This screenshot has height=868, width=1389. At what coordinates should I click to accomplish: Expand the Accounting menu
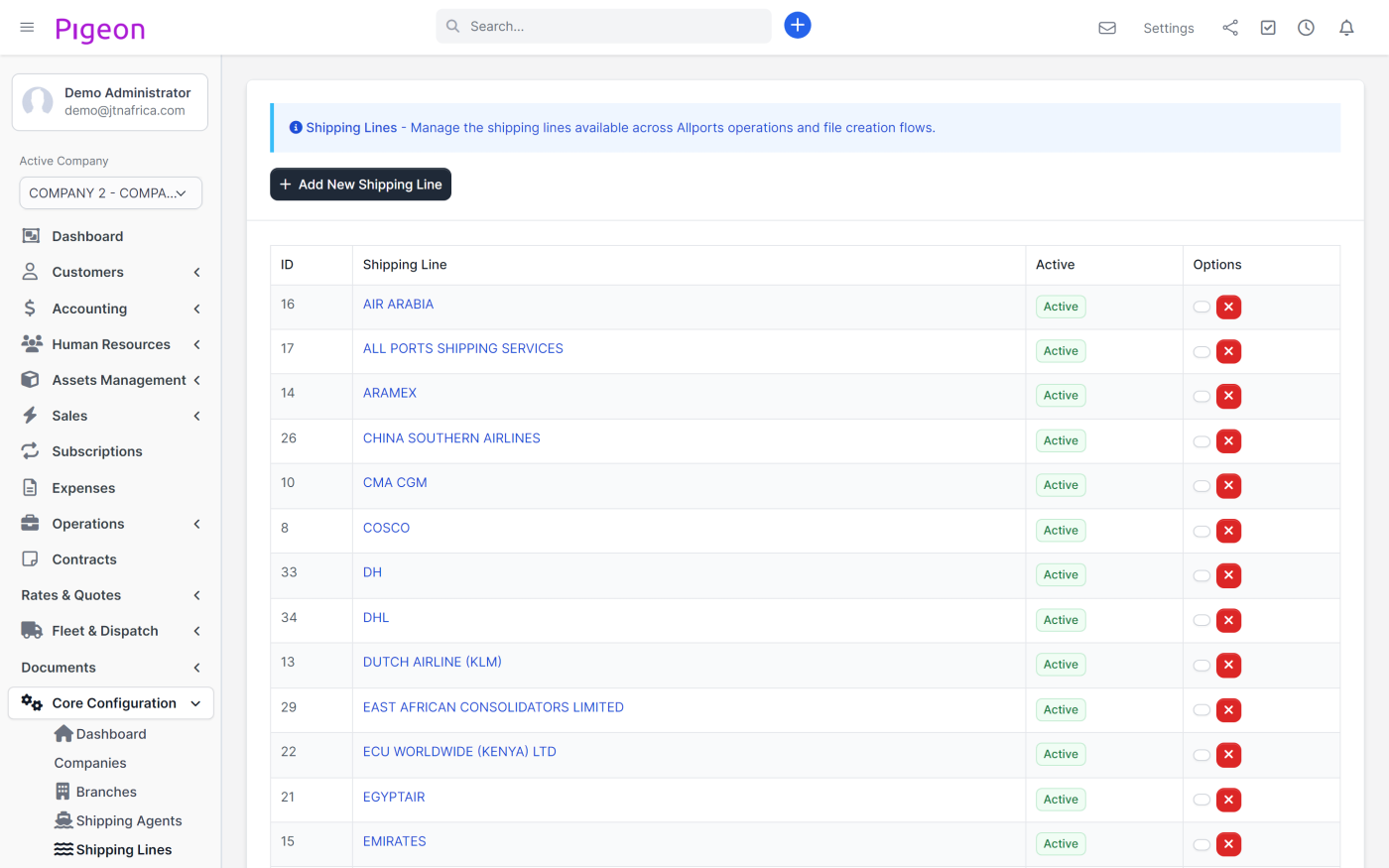click(x=110, y=309)
